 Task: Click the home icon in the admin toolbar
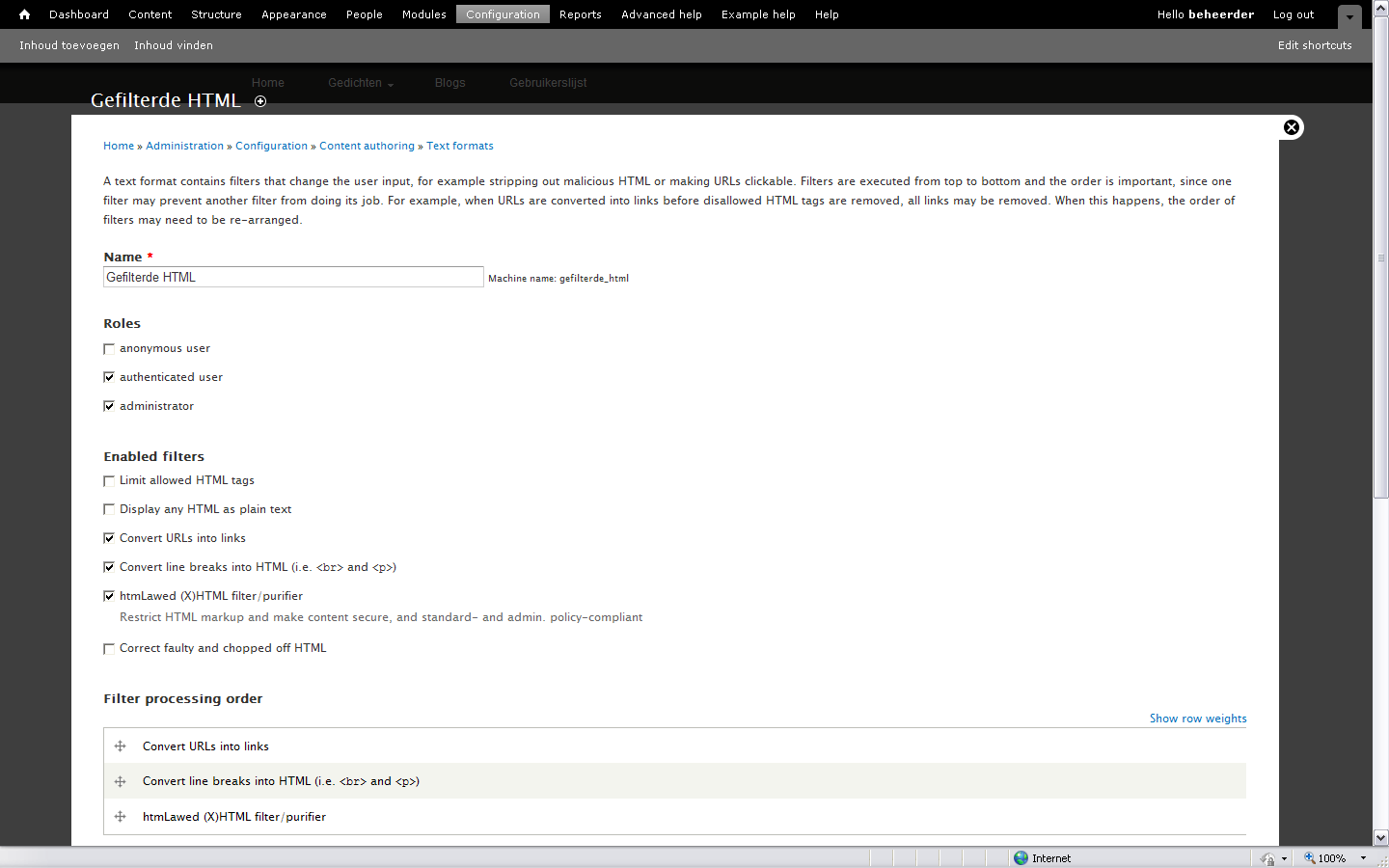coord(23,14)
